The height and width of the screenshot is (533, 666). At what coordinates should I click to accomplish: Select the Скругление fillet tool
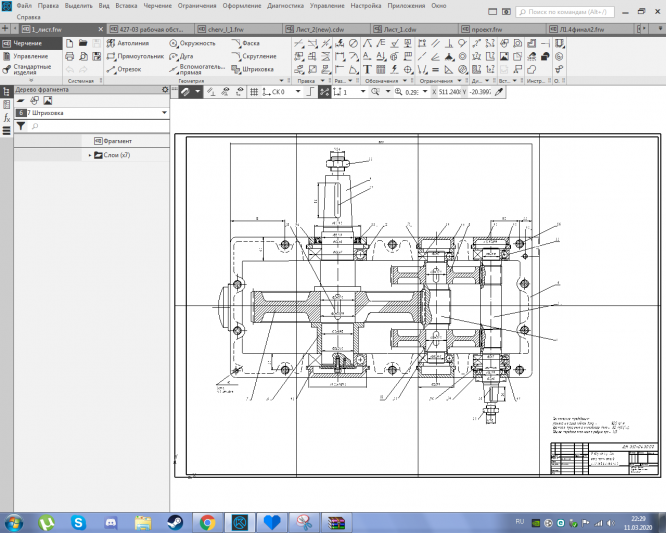pos(255,57)
